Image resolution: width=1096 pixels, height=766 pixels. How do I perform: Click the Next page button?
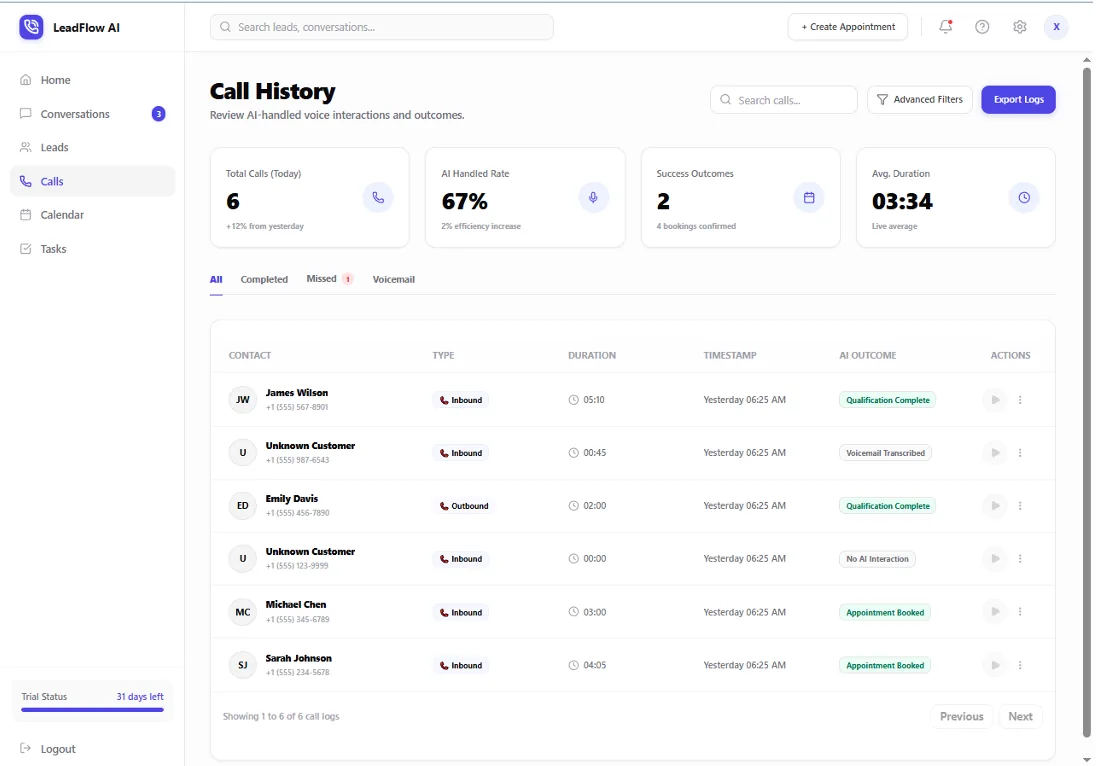tap(1020, 716)
